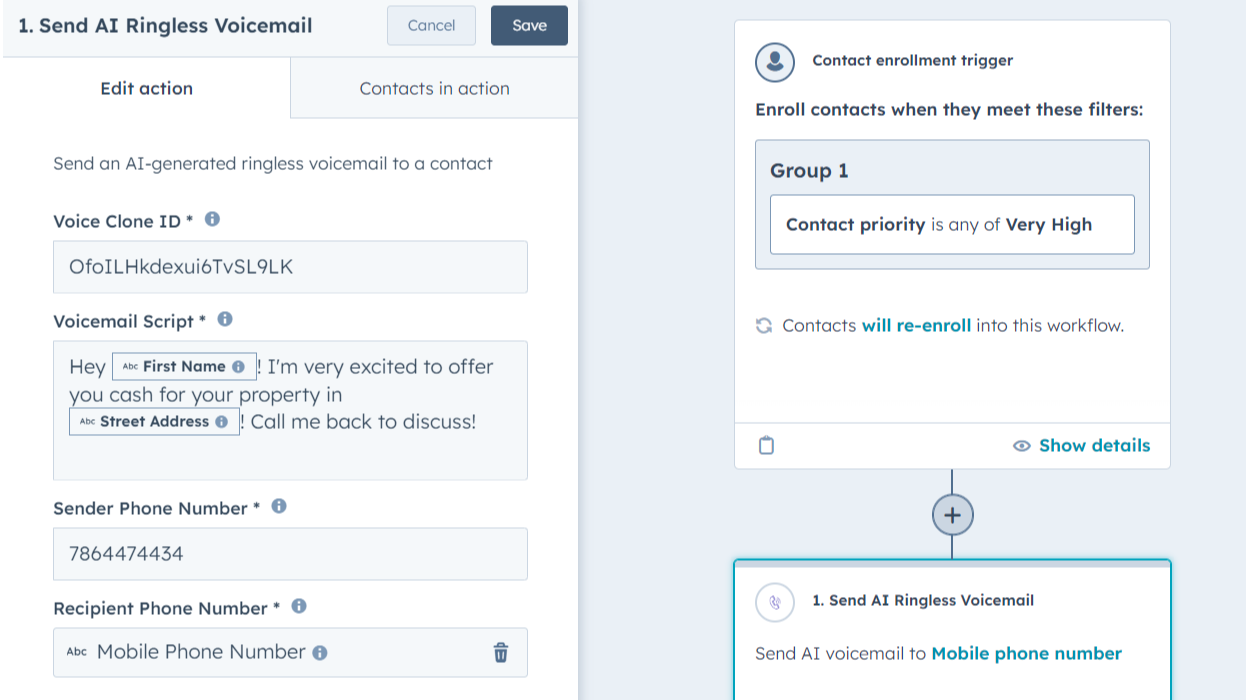Delete the Mobile Phone Number token with trash icon
Viewport: 1246px width, 700px height.
(x=498, y=651)
